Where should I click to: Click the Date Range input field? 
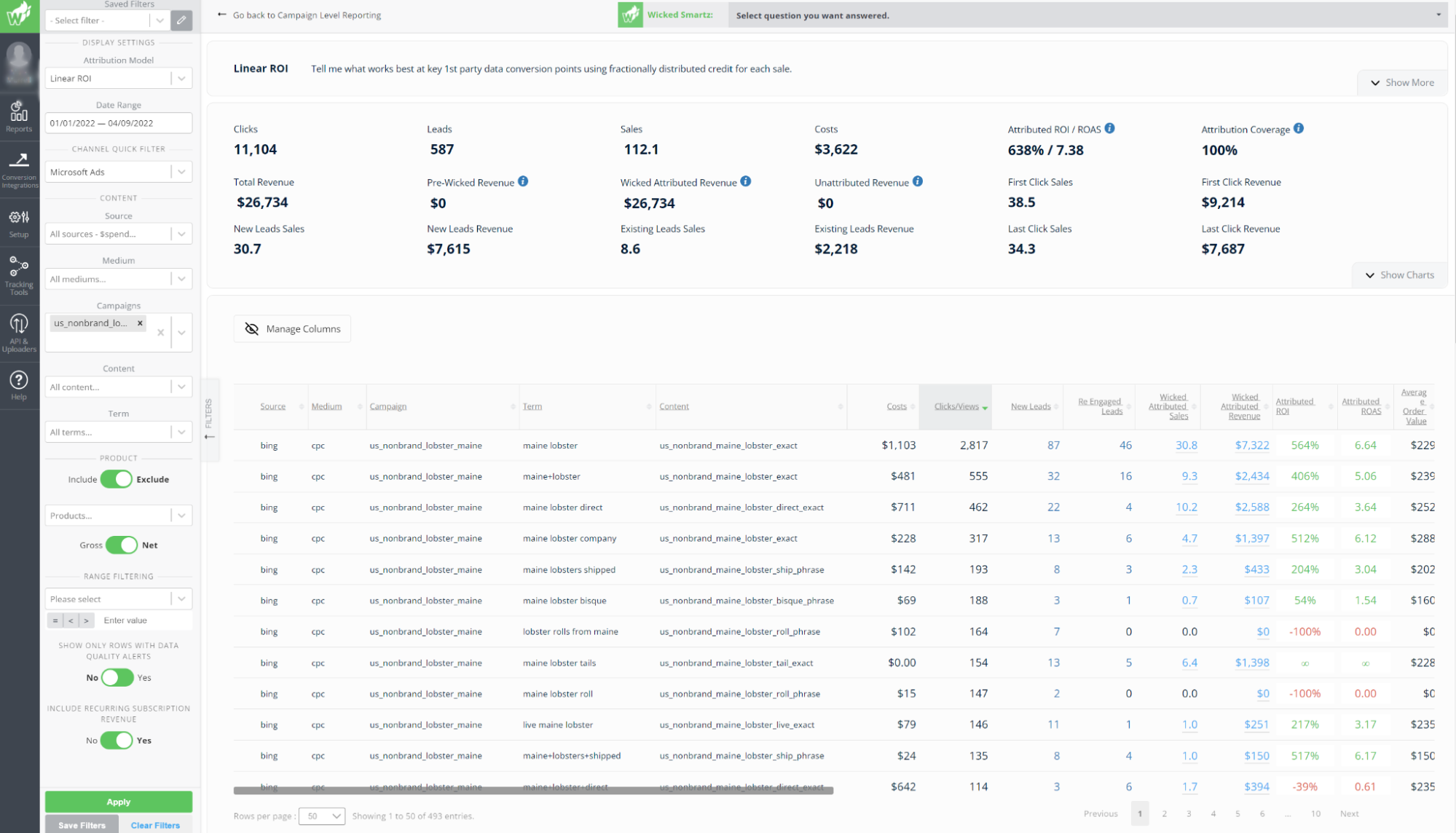pos(119,123)
